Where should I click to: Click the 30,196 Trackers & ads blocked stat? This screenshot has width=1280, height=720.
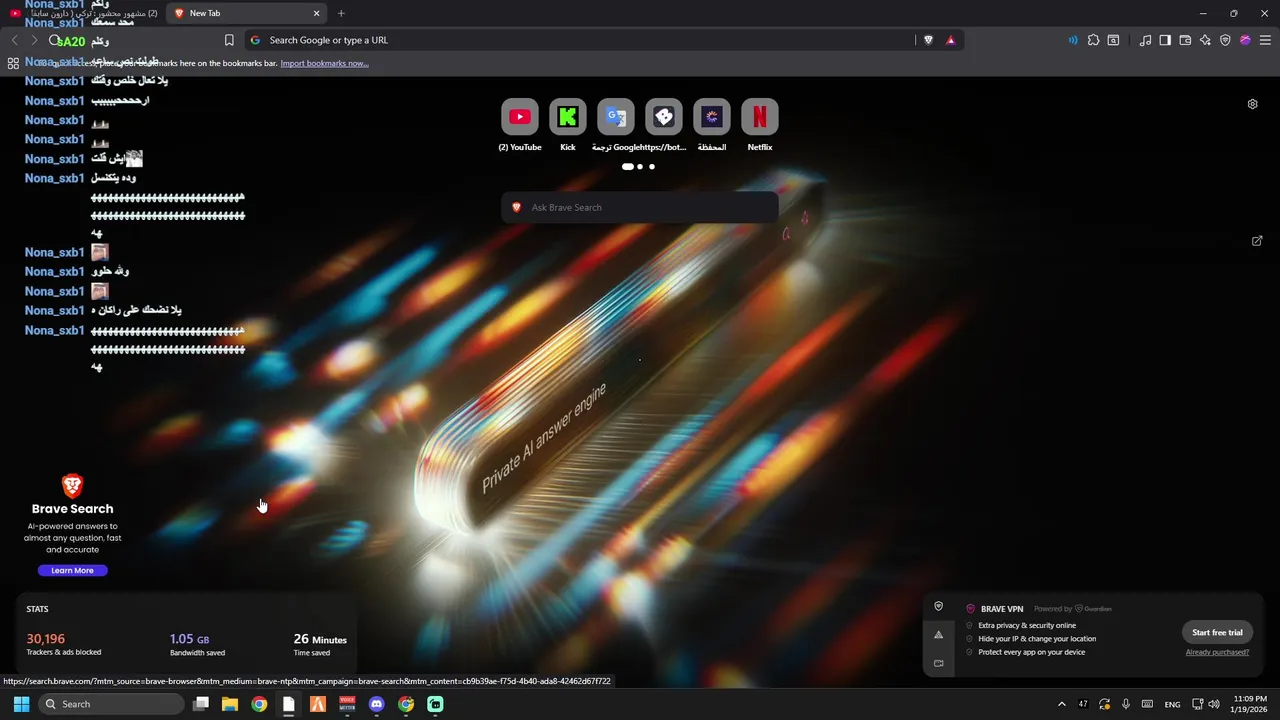coord(64,645)
